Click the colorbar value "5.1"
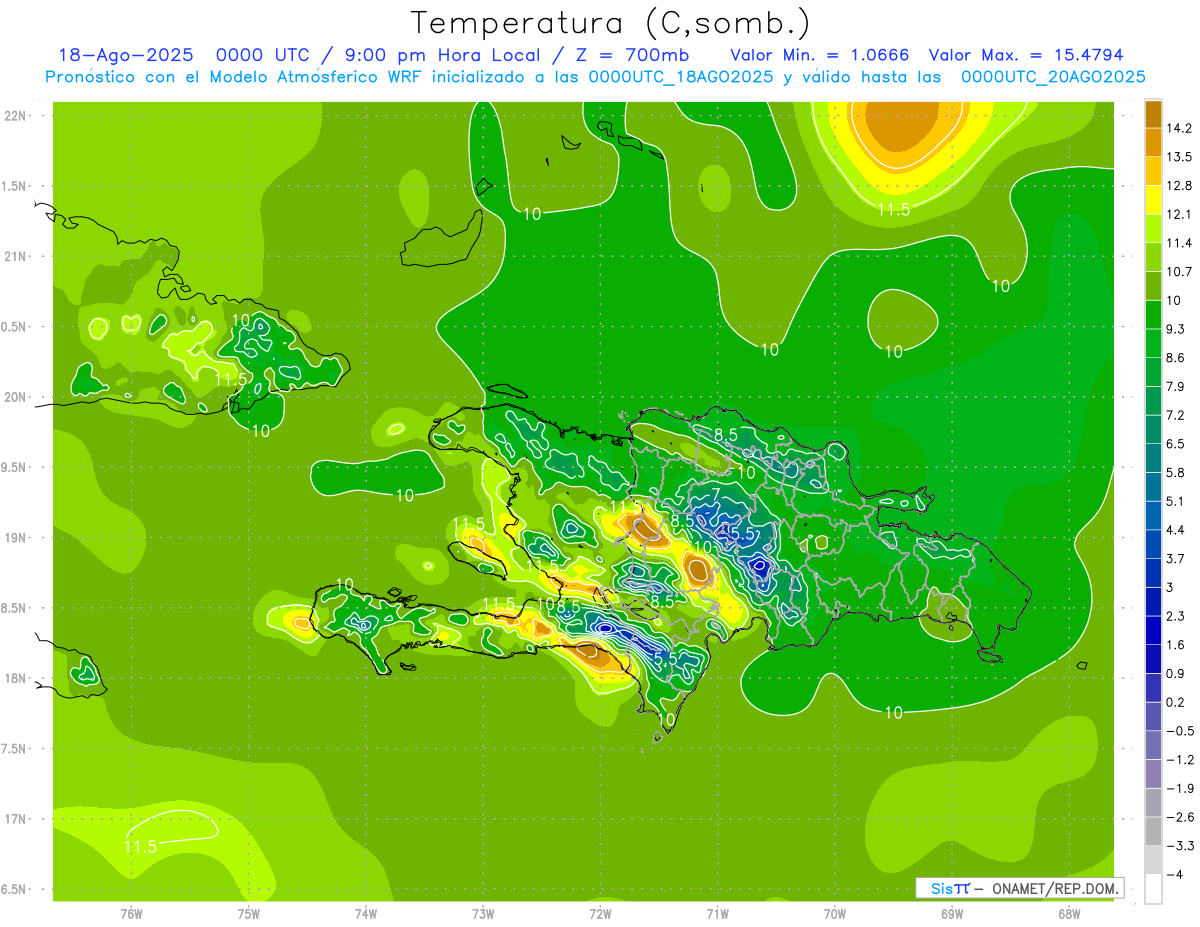 (1176, 501)
